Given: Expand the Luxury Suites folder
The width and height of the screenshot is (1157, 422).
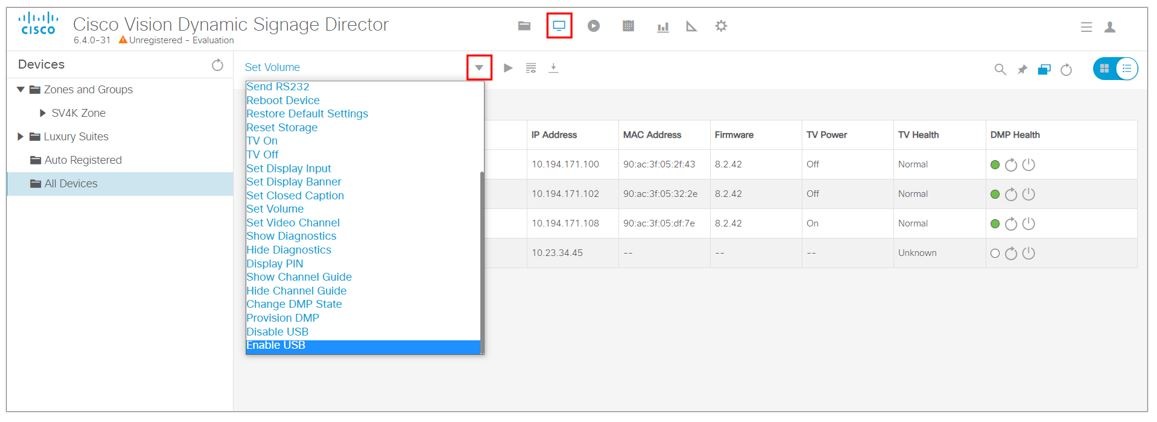Looking at the screenshot, I should click(x=21, y=136).
